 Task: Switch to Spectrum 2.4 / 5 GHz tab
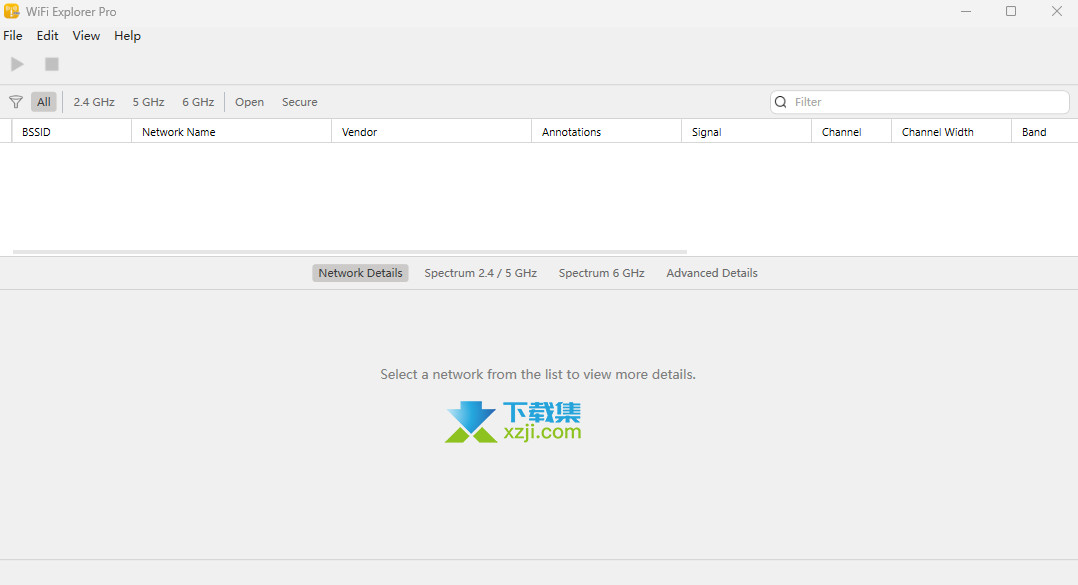(x=480, y=273)
